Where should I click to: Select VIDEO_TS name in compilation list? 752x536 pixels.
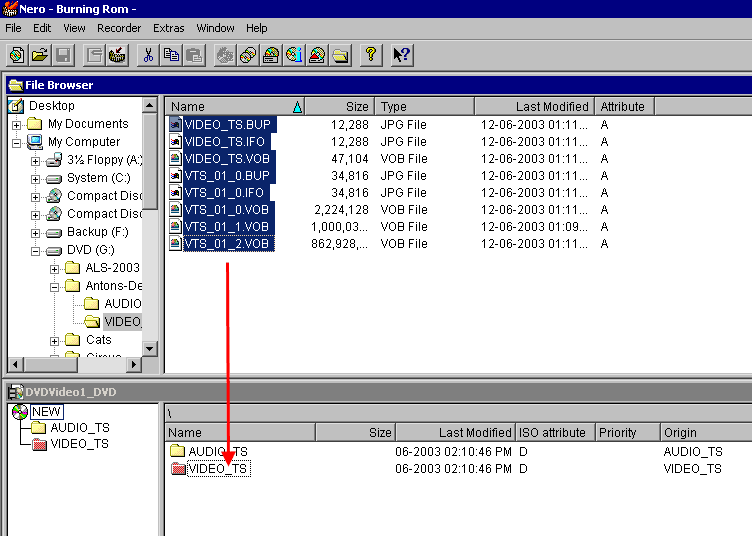pos(218,469)
